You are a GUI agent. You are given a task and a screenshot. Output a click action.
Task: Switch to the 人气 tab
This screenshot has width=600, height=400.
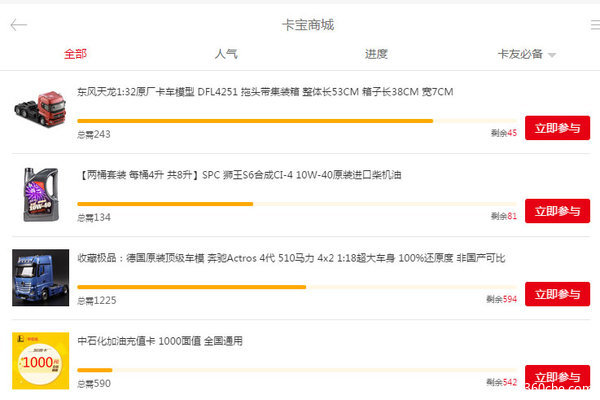[x=226, y=54]
